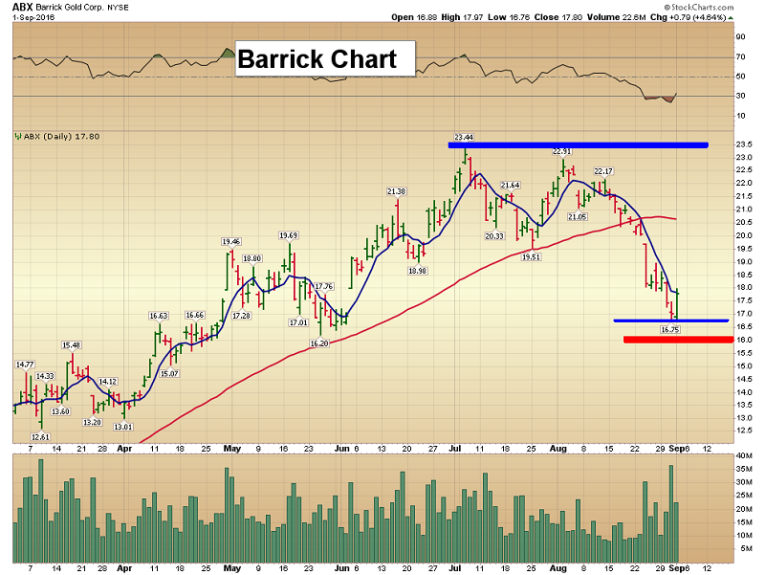Click the 12.61 lowest price label
Screen dimensions: 765x575
pyautogui.click(x=40, y=437)
